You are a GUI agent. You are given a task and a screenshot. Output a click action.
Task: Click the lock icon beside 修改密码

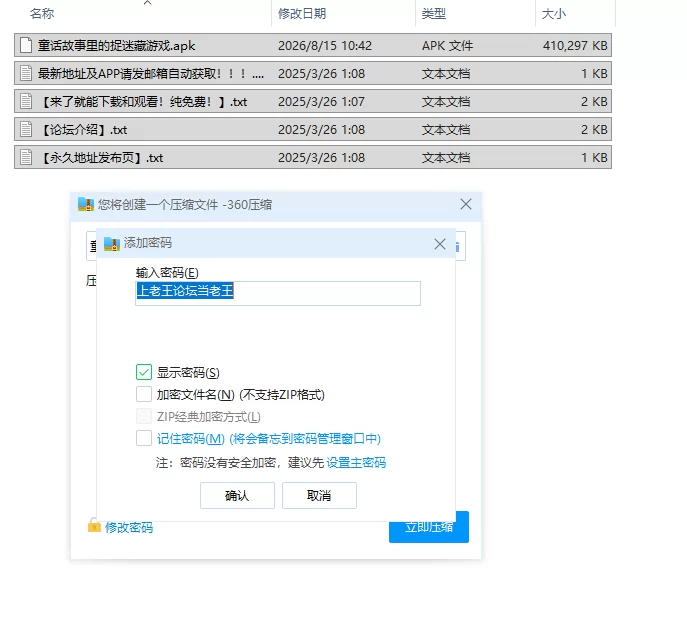click(94, 525)
